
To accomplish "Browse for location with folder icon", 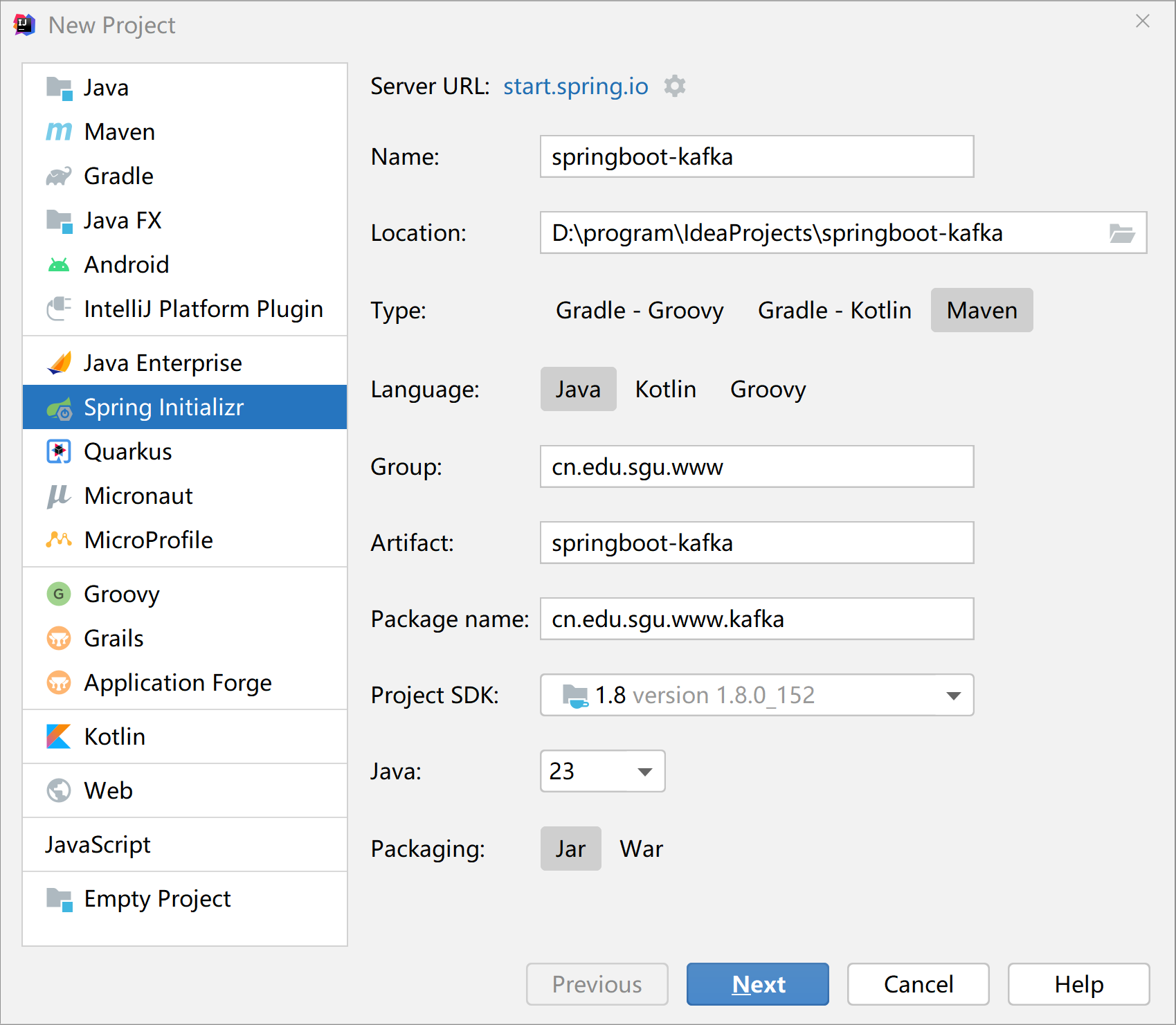I will coord(1121,233).
